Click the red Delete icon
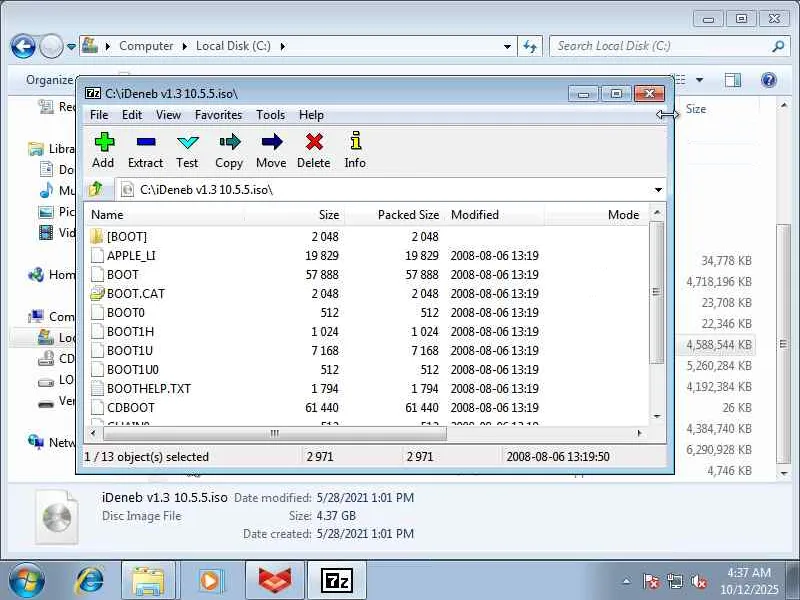 click(314, 142)
